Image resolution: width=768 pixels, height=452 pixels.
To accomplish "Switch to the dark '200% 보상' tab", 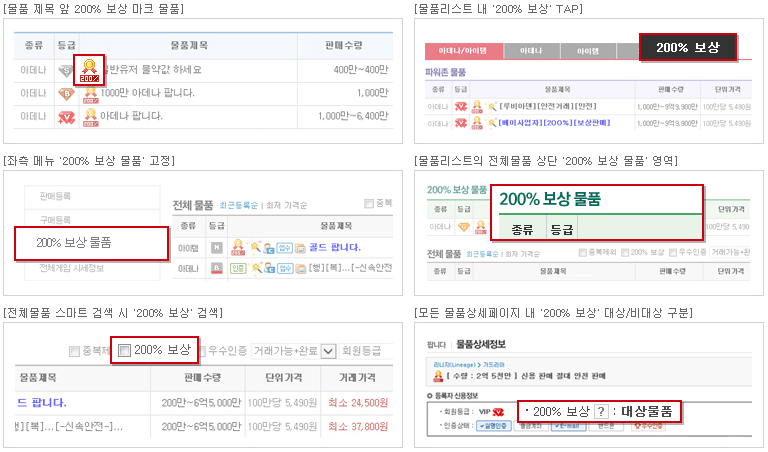I will click(x=687, y=48).
